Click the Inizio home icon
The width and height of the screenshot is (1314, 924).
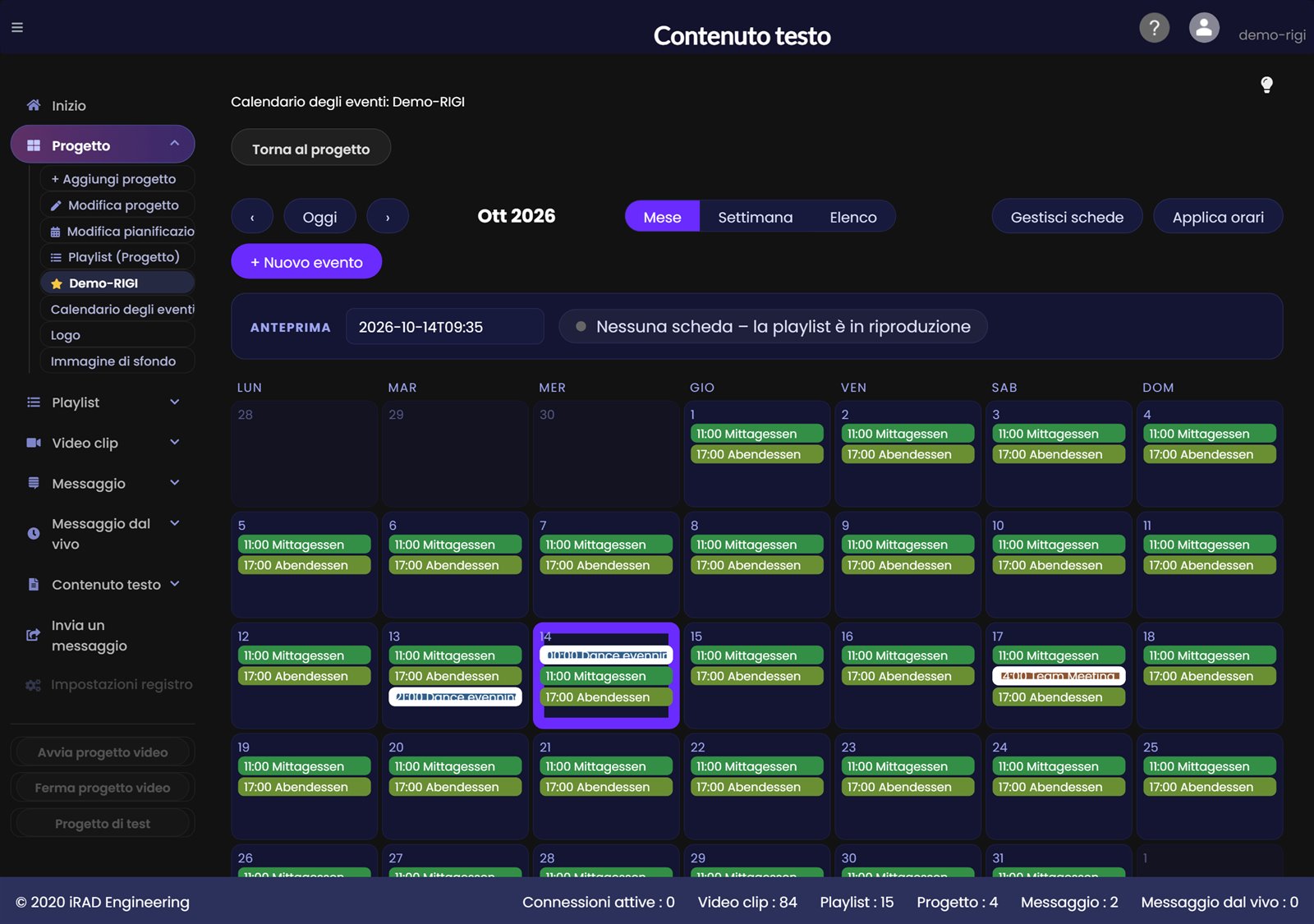click(x=34, y=105)
